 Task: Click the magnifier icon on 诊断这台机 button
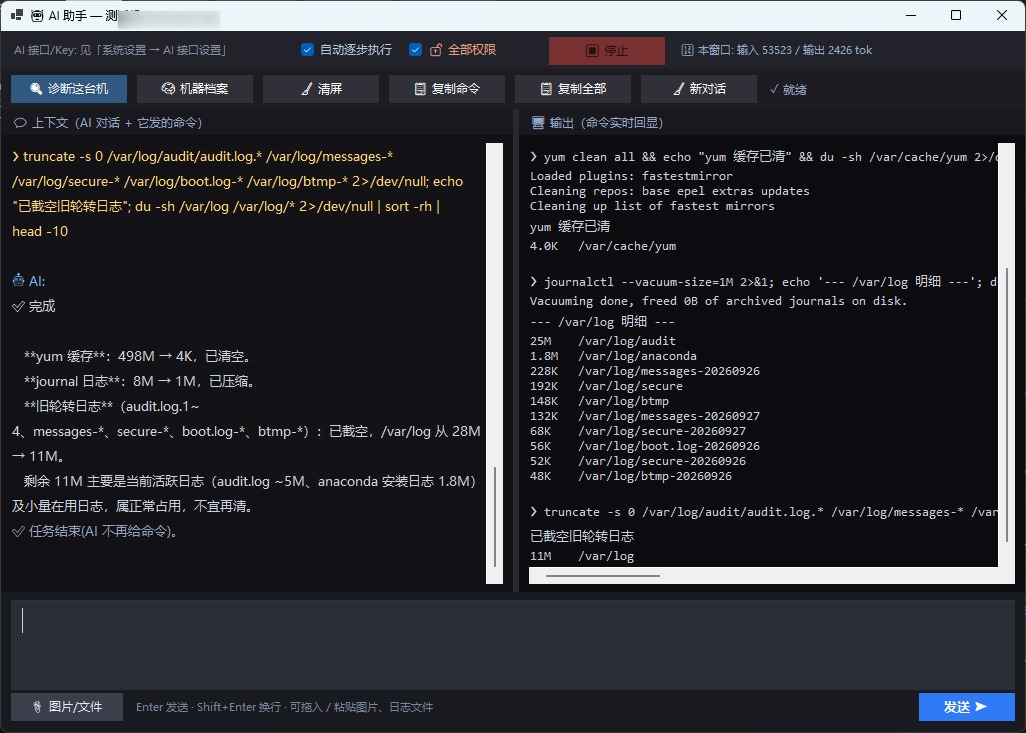coord(36,88)
